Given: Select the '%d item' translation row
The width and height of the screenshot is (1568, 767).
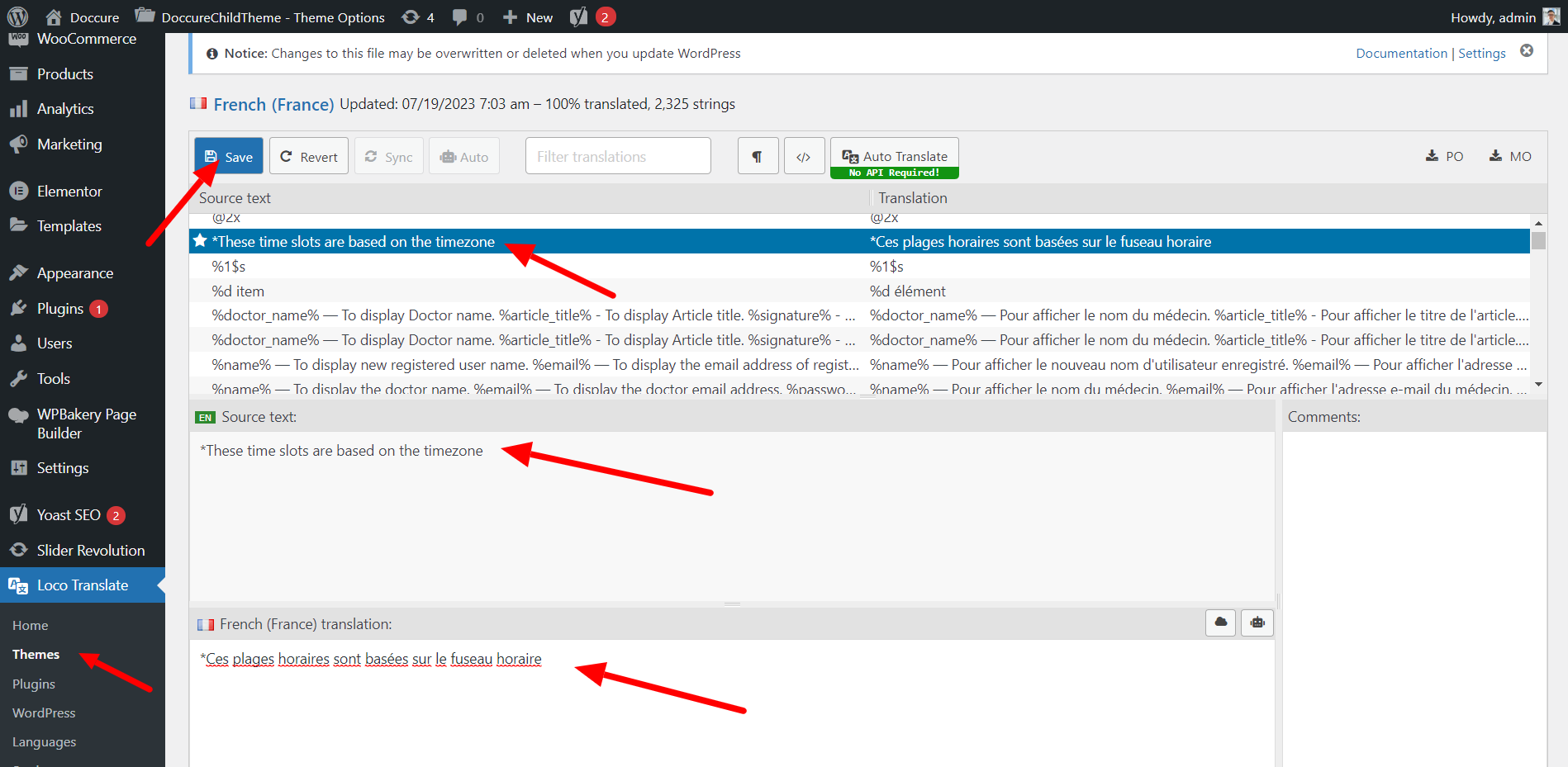Looking at the screenshot, I should coord(529,291).
